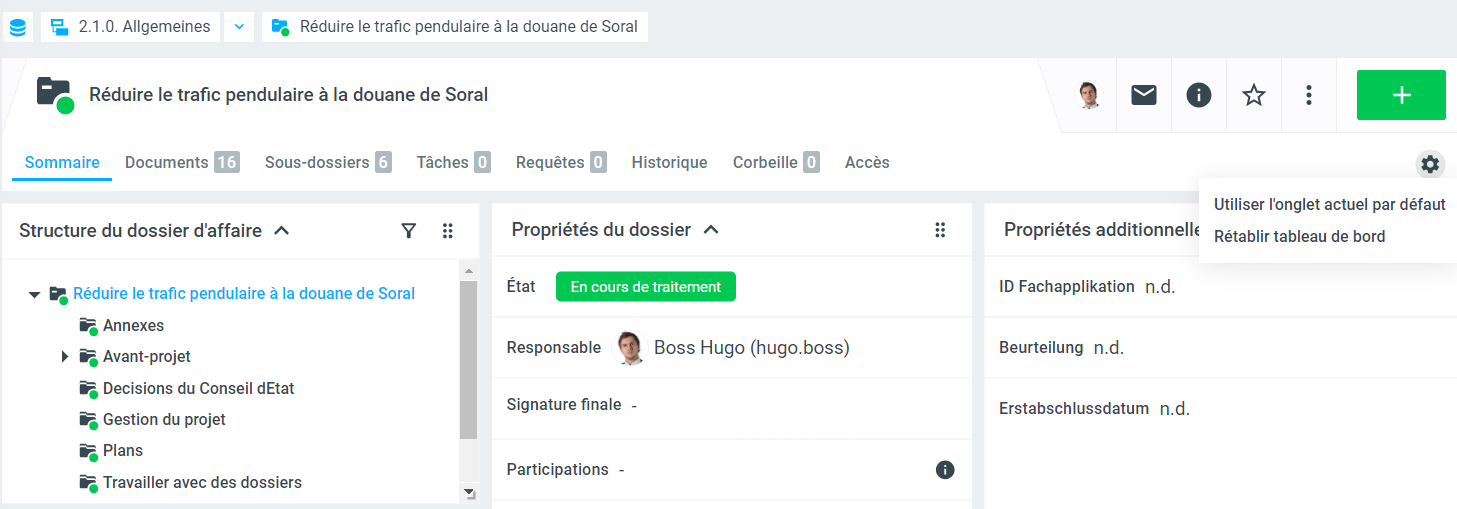The width and height of the screenshot is (1457, 509).
Task: Open the Plans subfolder in tree
Action: tap(122, 450)
